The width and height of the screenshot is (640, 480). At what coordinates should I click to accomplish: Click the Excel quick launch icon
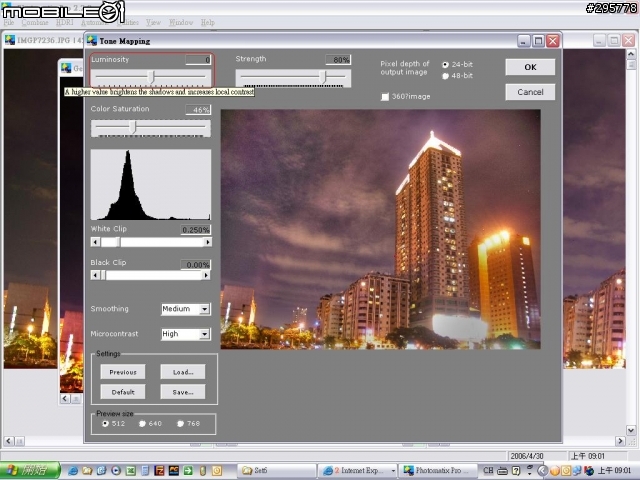pos(130,471)
